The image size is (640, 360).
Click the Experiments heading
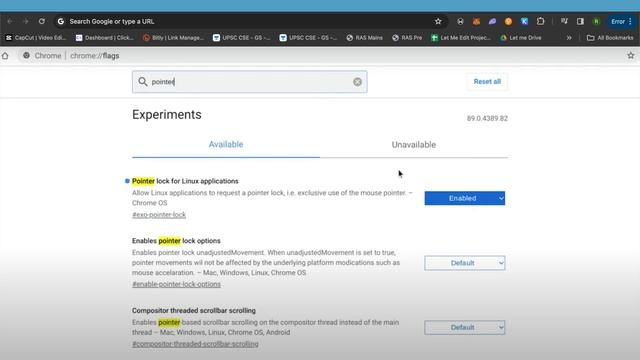click(167, 115)
